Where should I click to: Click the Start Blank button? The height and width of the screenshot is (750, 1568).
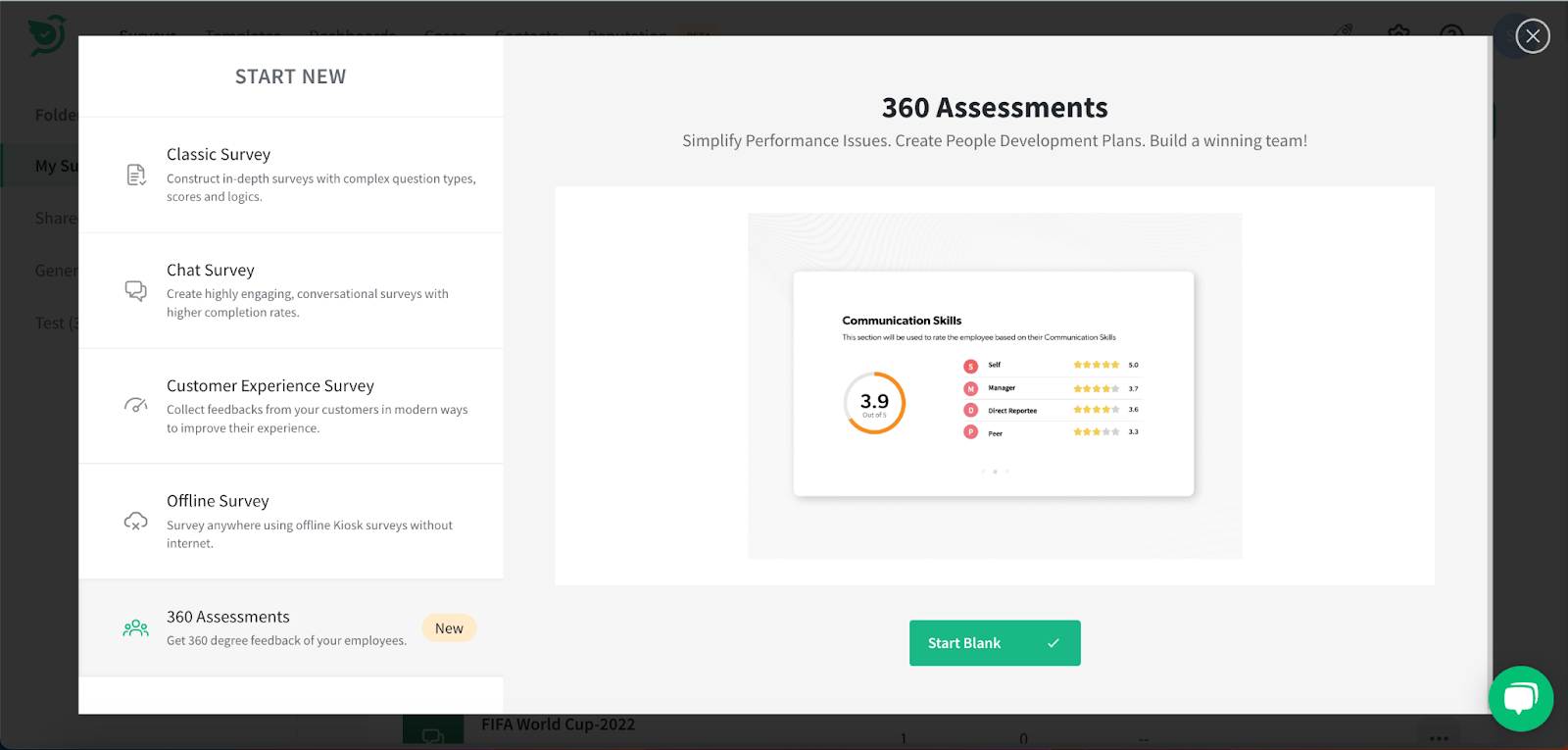coord(995,643)
